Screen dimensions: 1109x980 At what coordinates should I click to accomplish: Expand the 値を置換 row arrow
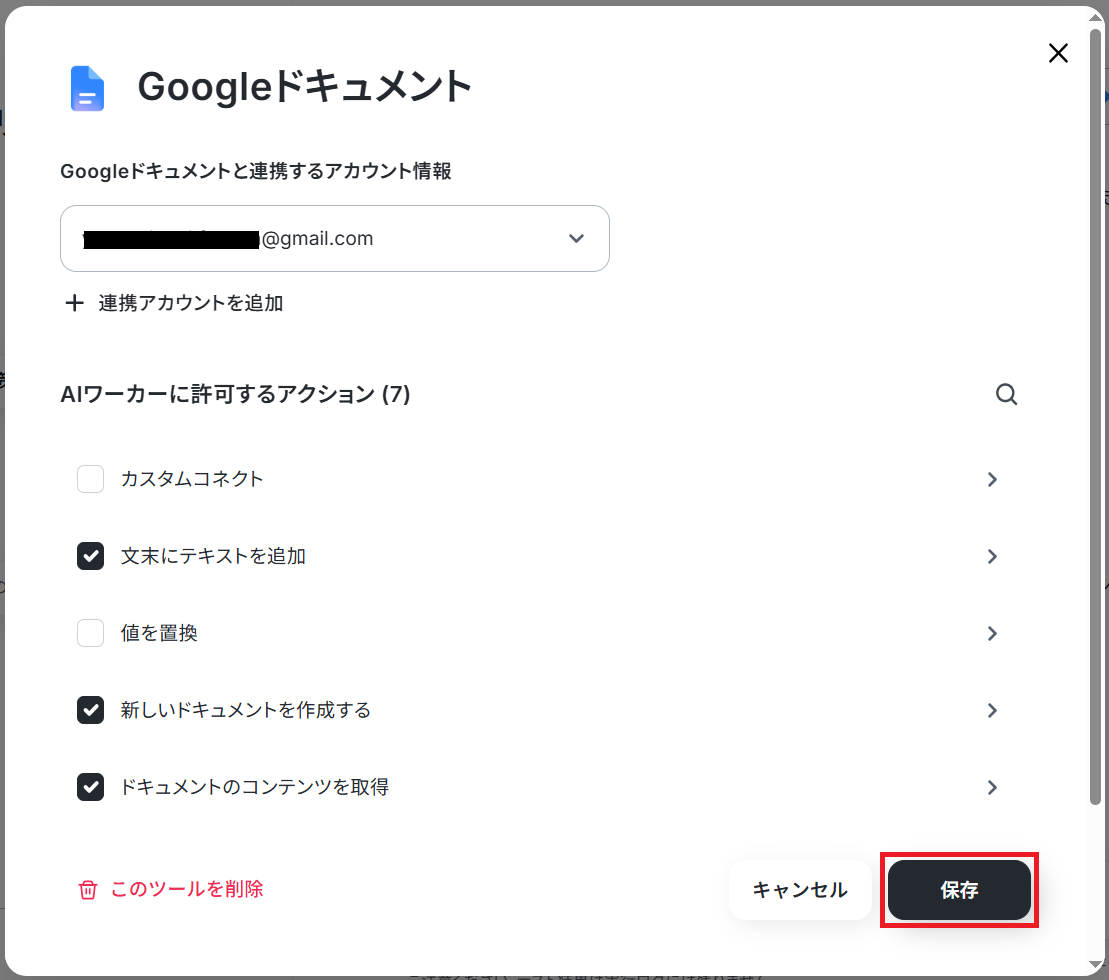pyautogui.click(x=992, y=634)
